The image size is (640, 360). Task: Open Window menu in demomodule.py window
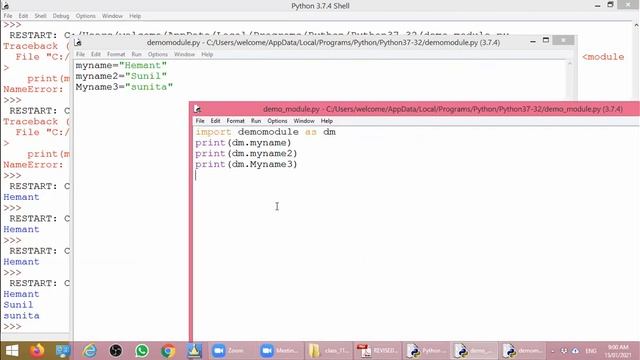pos(184,54)
